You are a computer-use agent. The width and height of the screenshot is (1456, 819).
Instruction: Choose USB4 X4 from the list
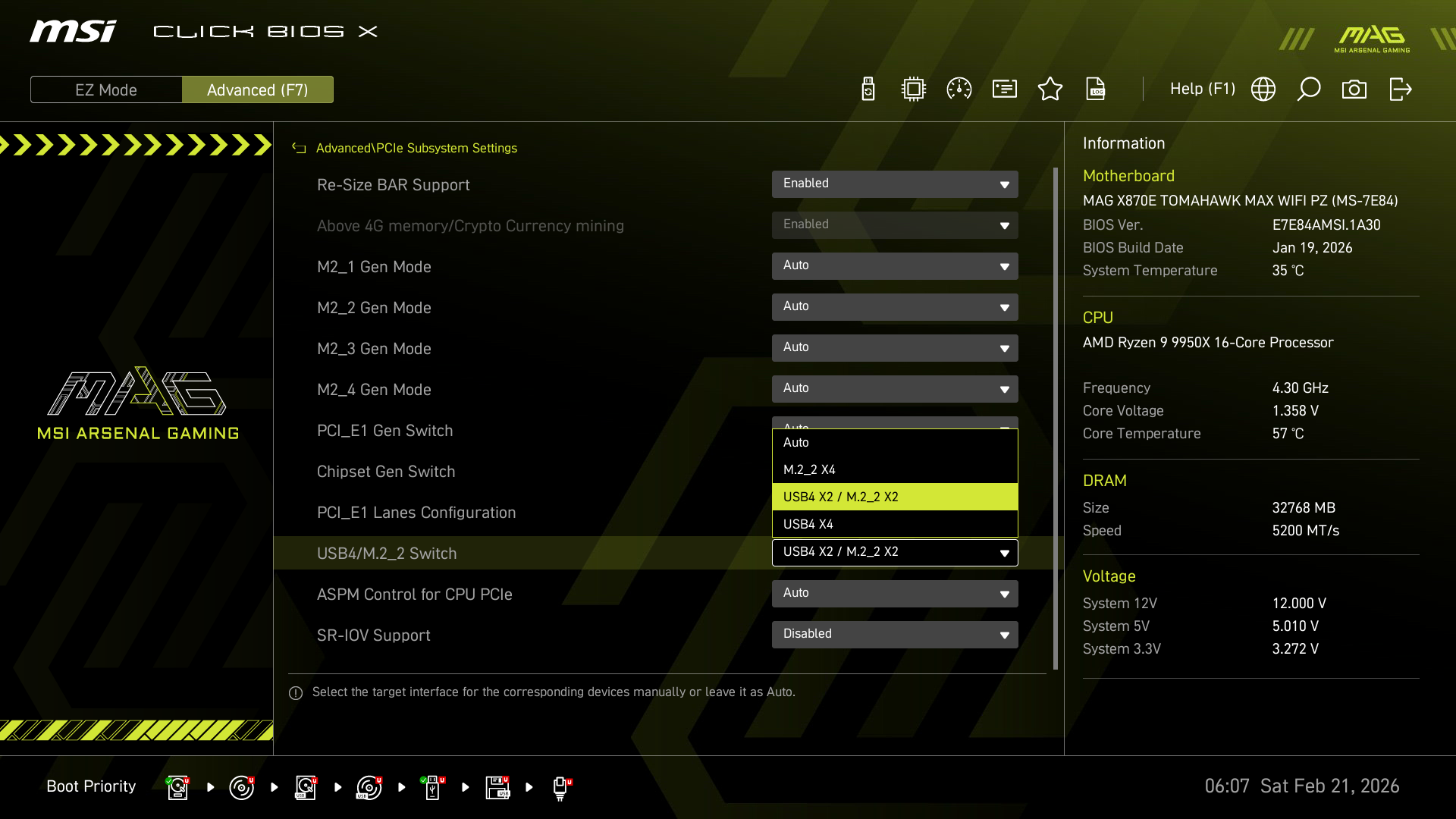(x=895, y=524)
